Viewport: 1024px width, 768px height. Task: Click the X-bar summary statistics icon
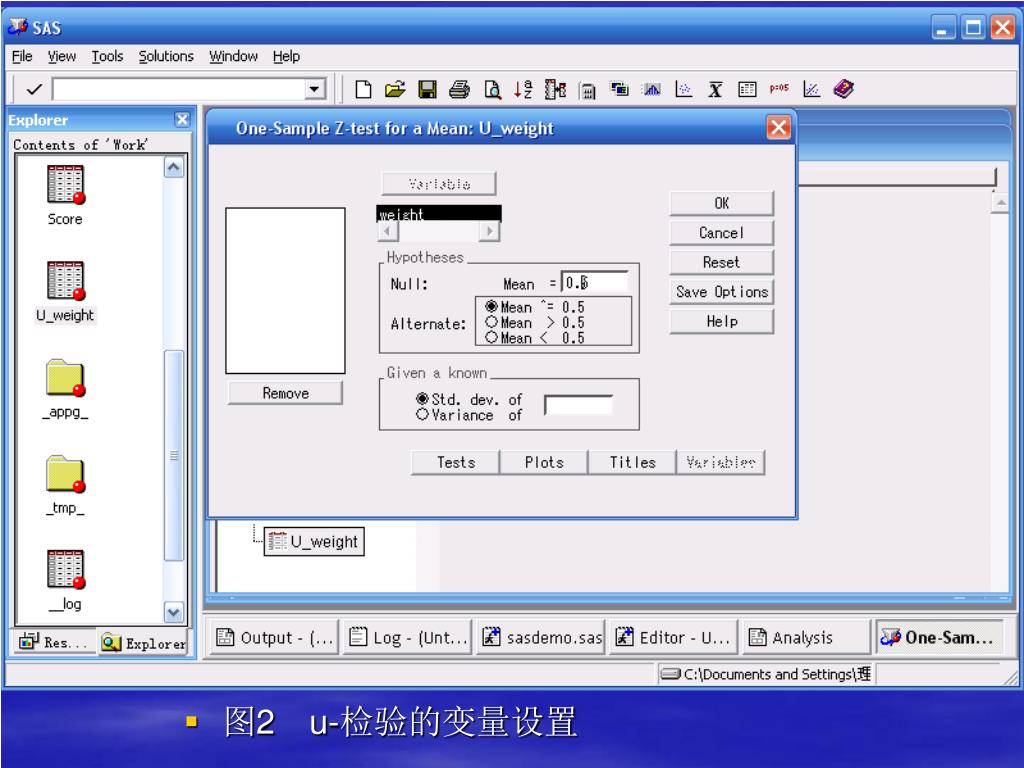click(x=715, y=89)
